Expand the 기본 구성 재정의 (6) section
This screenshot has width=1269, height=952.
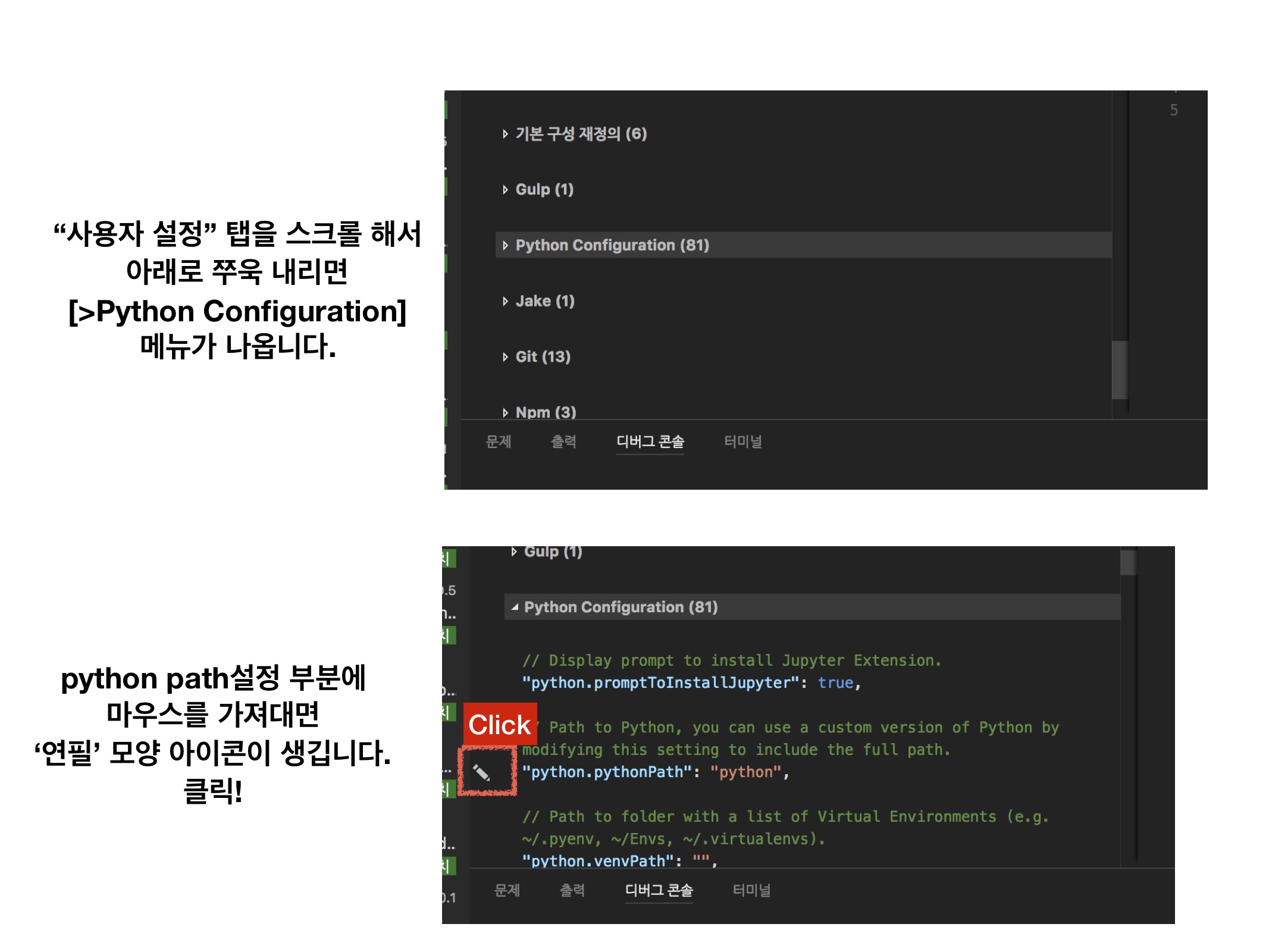[580, 134]
